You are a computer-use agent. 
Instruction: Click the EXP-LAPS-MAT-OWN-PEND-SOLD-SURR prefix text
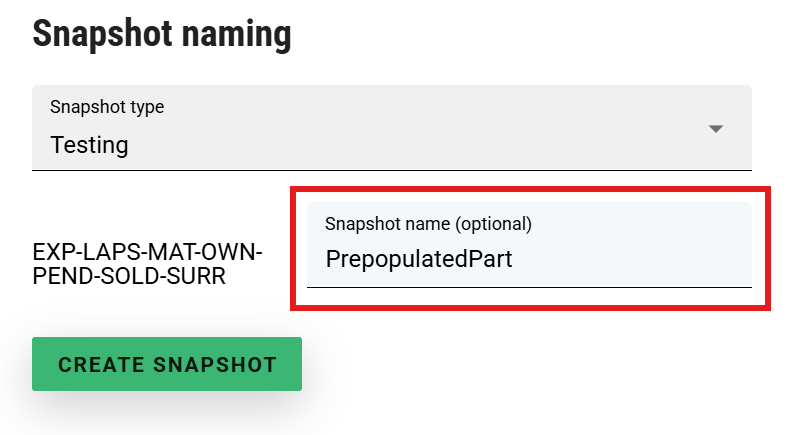point(147,264)
